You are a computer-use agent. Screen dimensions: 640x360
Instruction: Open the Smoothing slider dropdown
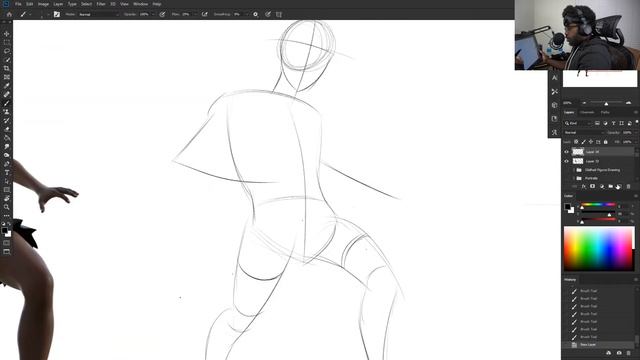click(x=247, y=14)
